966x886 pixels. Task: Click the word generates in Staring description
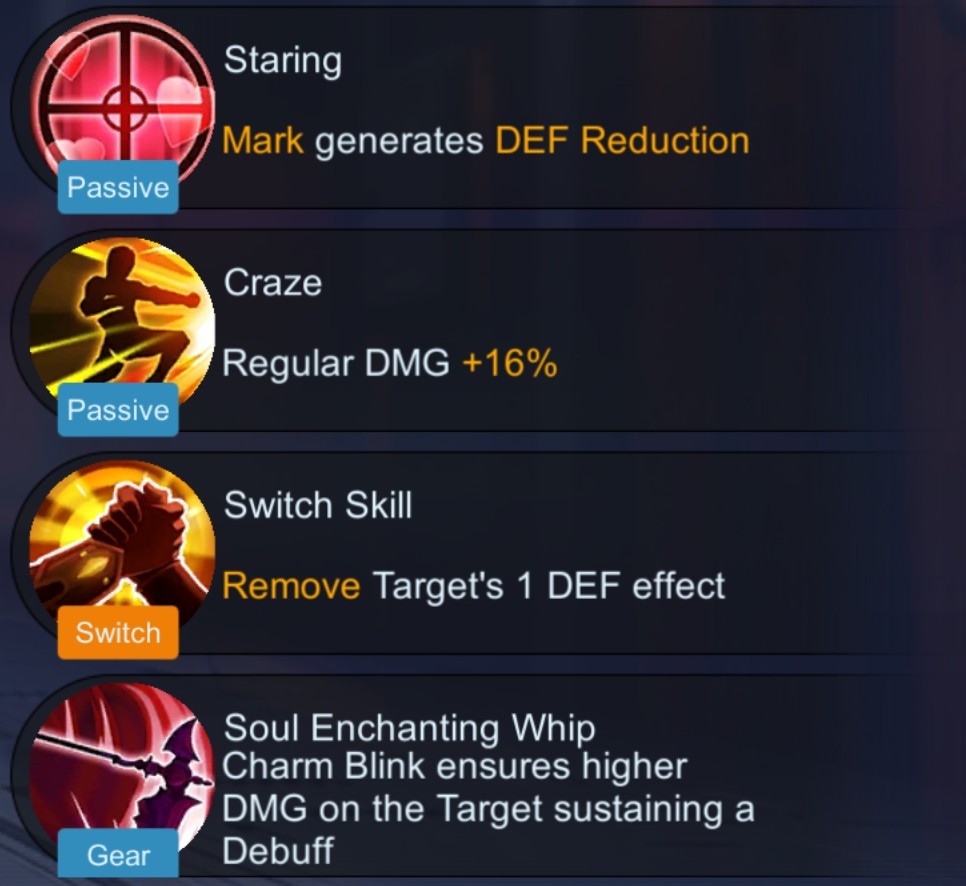tap(399, 142)
